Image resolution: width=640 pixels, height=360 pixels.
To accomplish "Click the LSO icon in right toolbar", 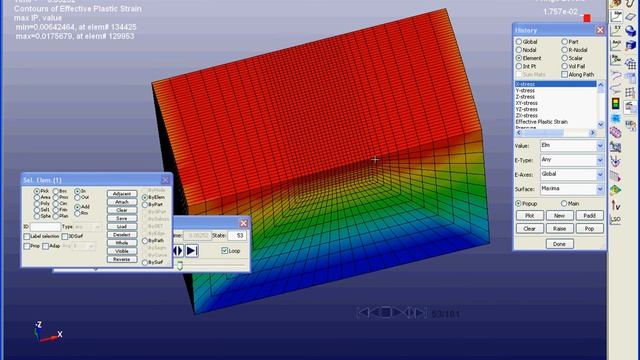I will (616, 220).
